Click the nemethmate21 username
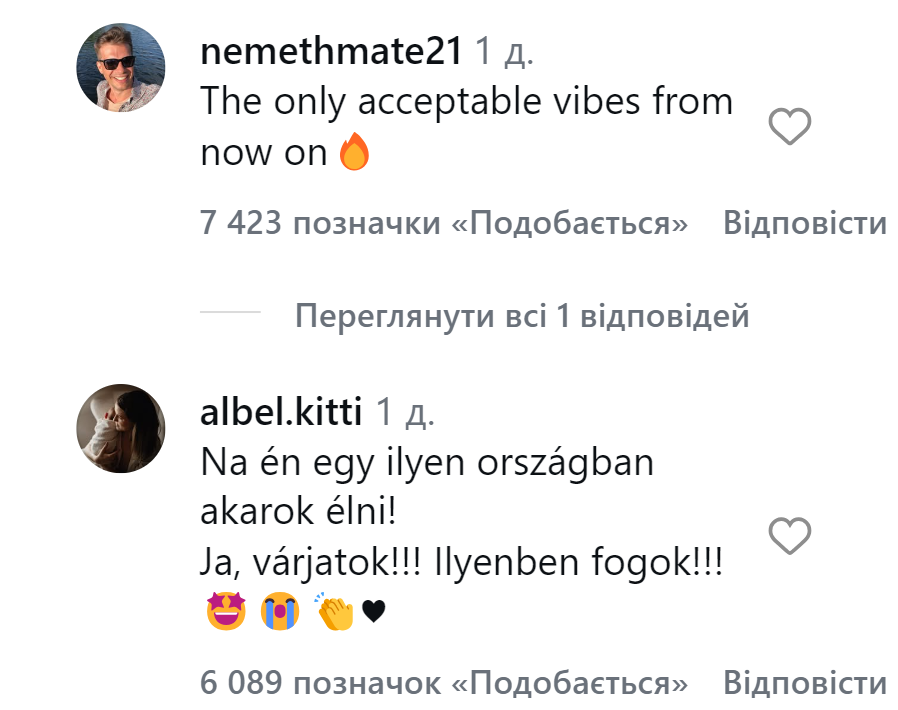 (x=331, y=51)
